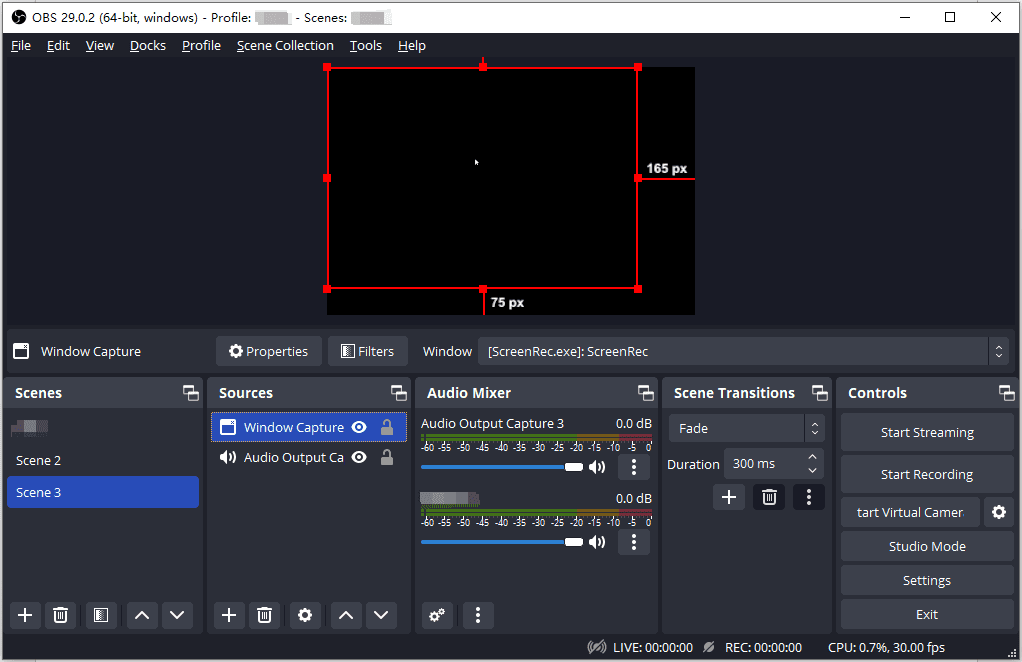Expand the Window selection combo box
The height and width of the screenshot is (662, 1022).
point(745,351)
